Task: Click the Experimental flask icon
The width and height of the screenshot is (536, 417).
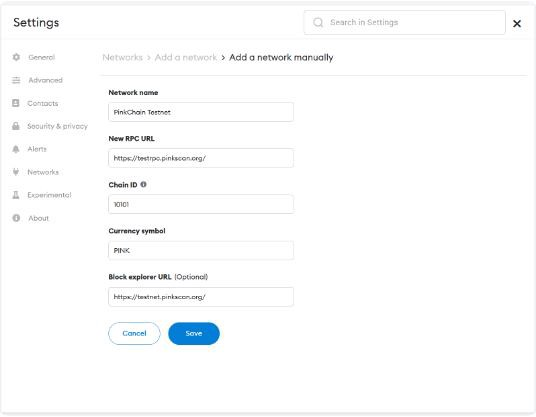Action: click(16, 195)
